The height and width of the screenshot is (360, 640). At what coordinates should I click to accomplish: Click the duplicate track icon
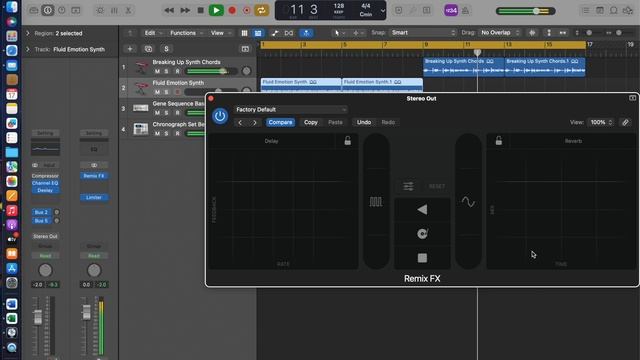click(x=148, y=49)
